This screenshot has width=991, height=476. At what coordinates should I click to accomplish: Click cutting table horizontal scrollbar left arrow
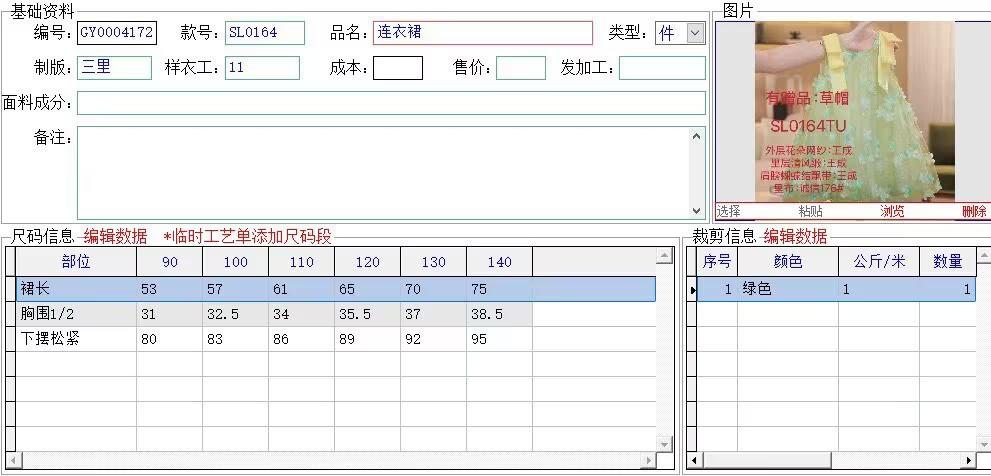[x=695, y=460]
